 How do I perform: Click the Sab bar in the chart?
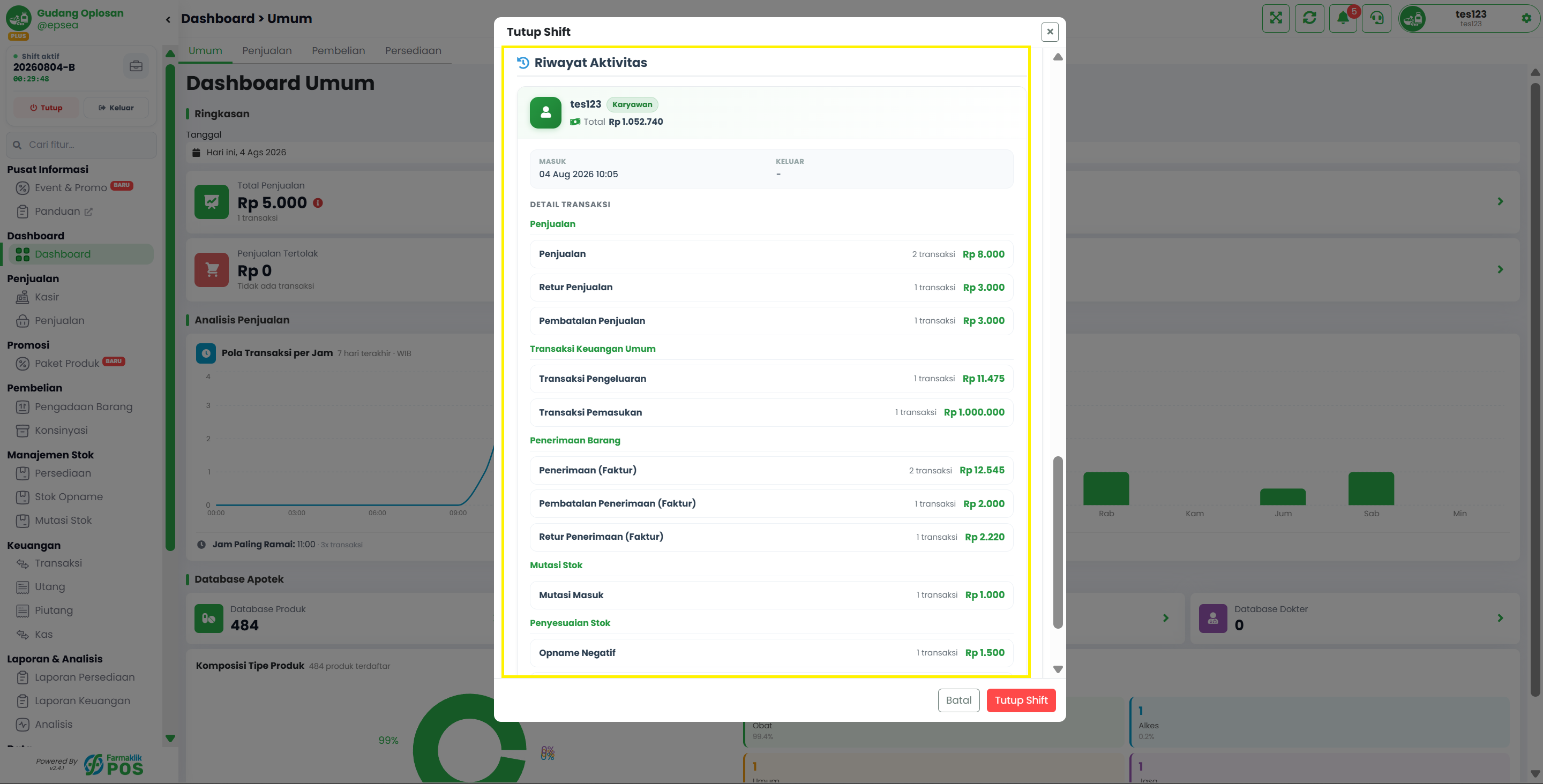(x=1370, y=489)
